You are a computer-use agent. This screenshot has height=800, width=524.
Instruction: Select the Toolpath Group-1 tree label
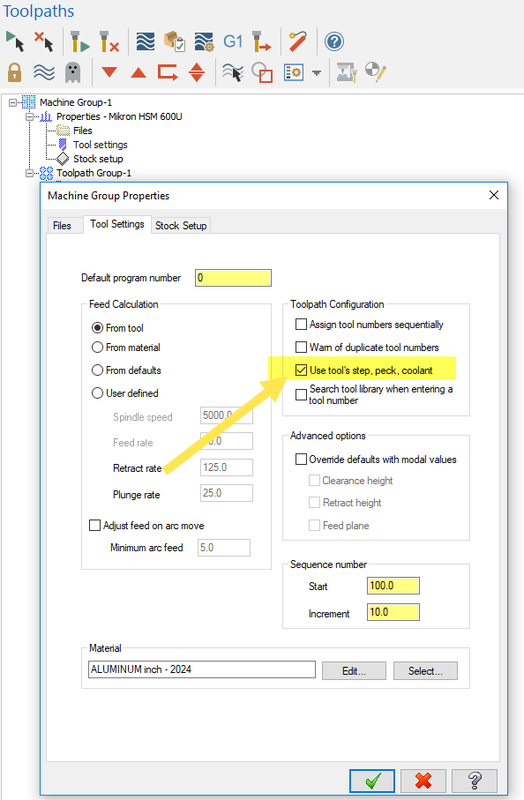[x=94, y=173]
